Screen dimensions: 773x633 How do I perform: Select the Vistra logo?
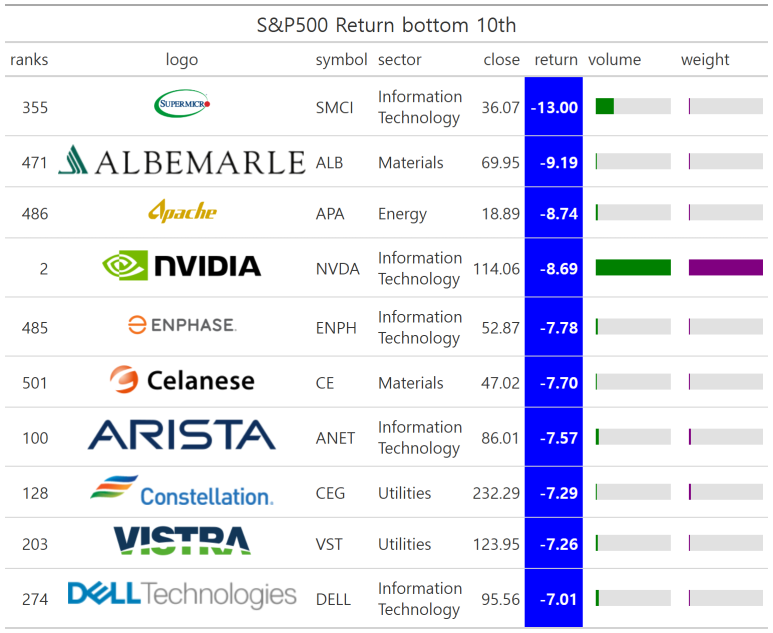182,541
